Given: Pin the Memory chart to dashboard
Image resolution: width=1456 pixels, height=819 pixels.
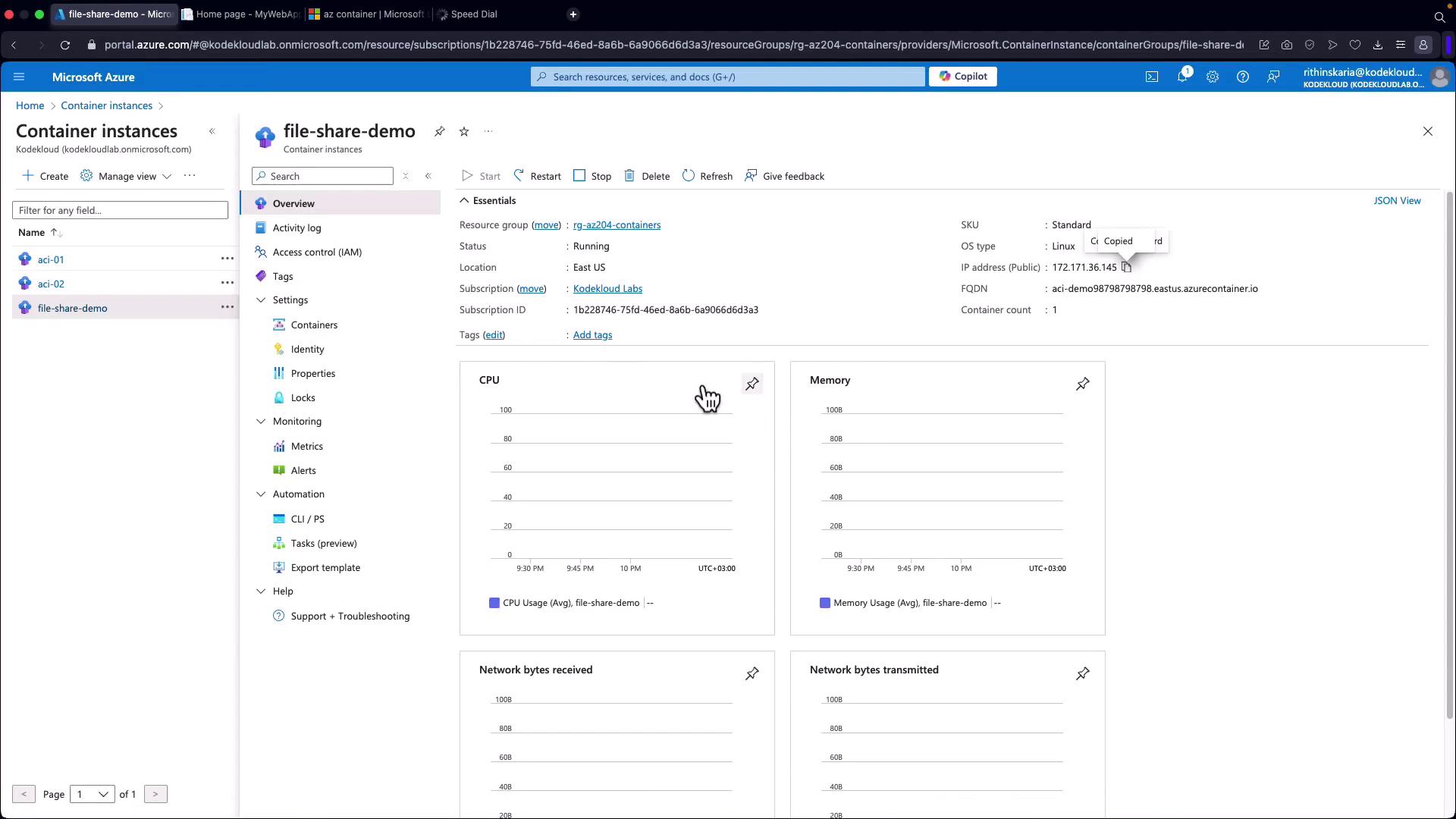Looking at the screenshot, I should tap(1082, 384).
